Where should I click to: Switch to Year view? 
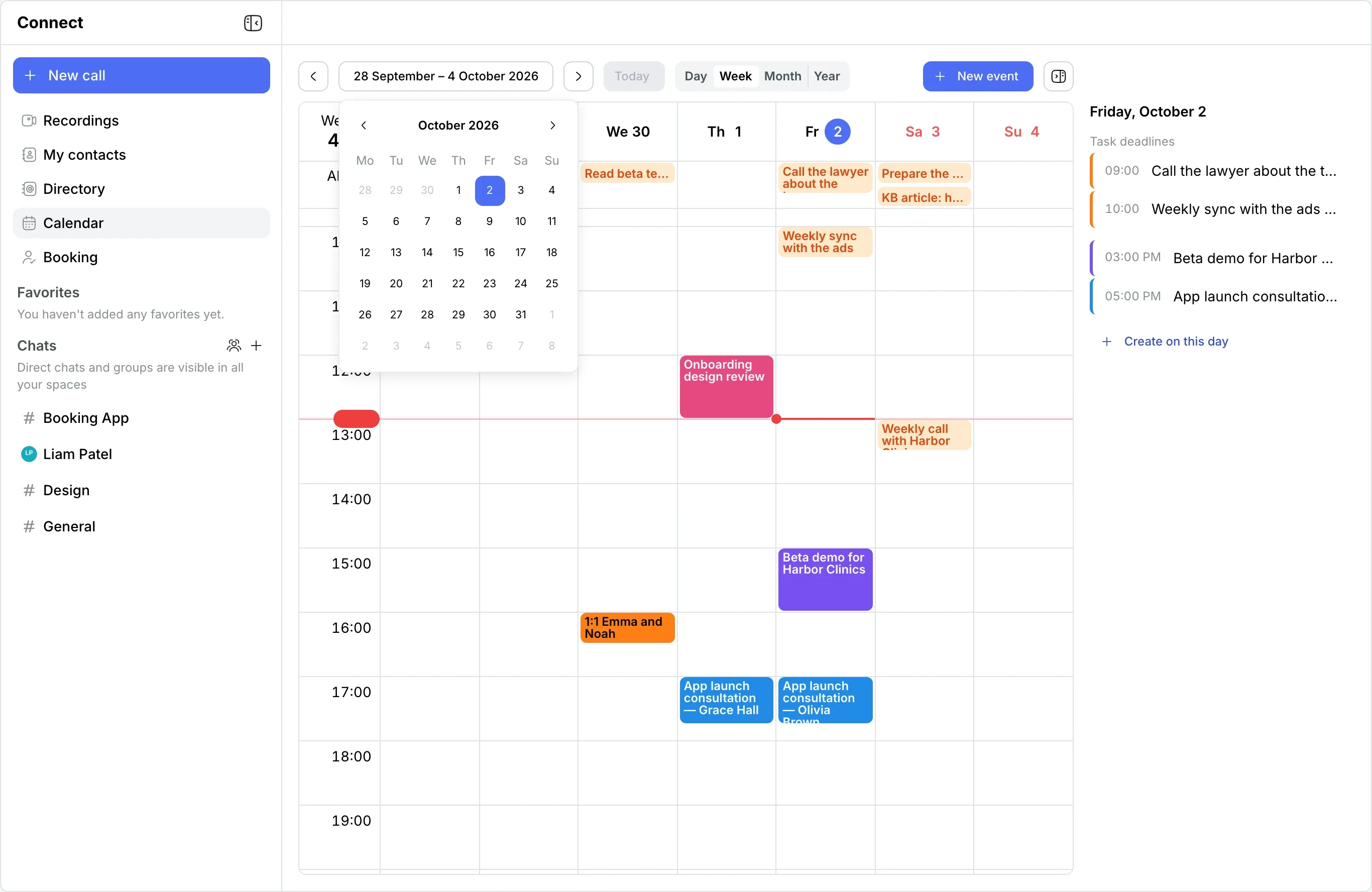(827, 76)
